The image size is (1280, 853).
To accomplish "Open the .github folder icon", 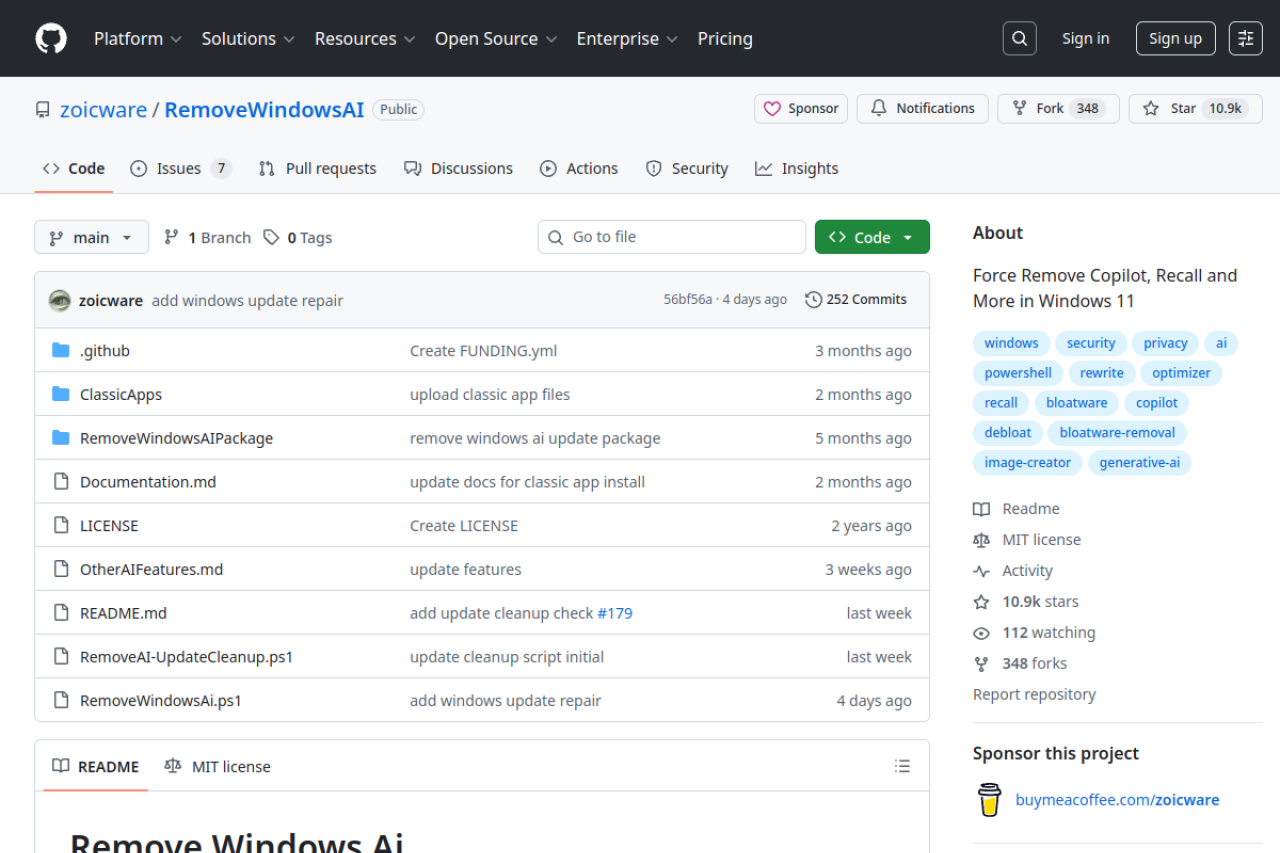I will (61, 351).
